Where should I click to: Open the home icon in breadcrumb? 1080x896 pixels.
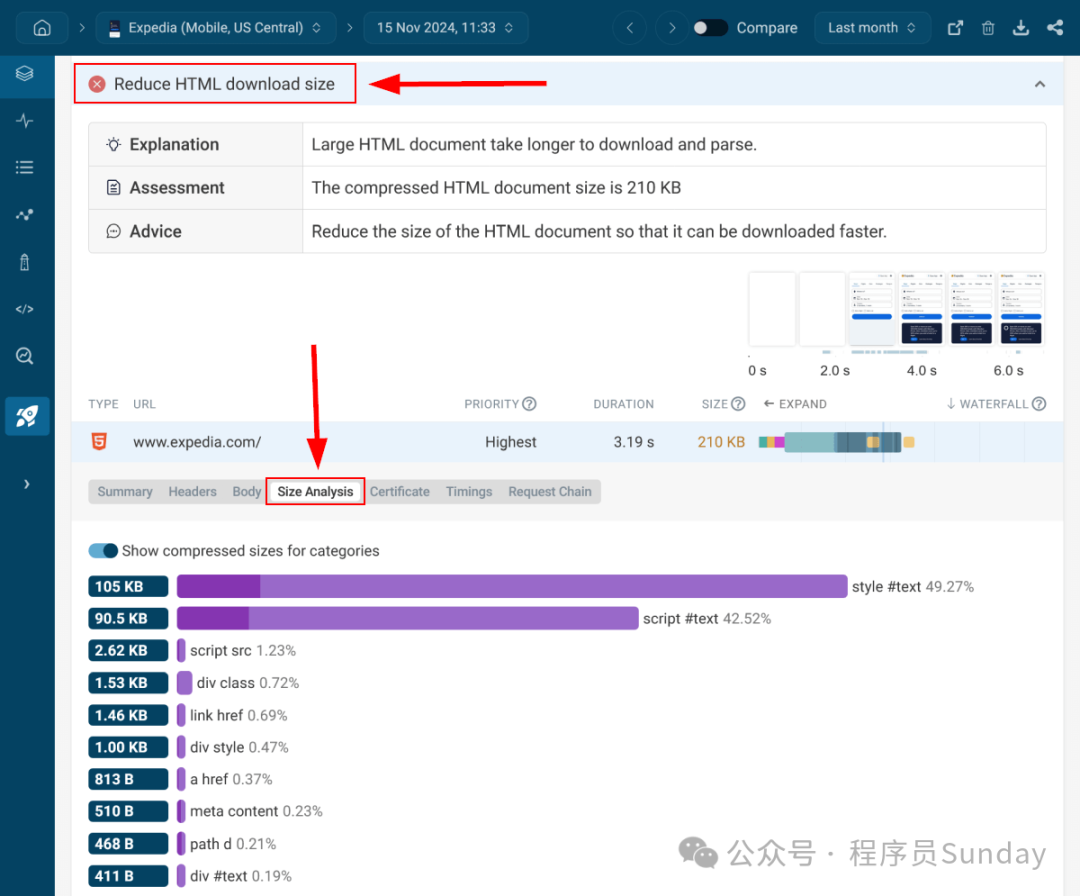tap(42, 28)
